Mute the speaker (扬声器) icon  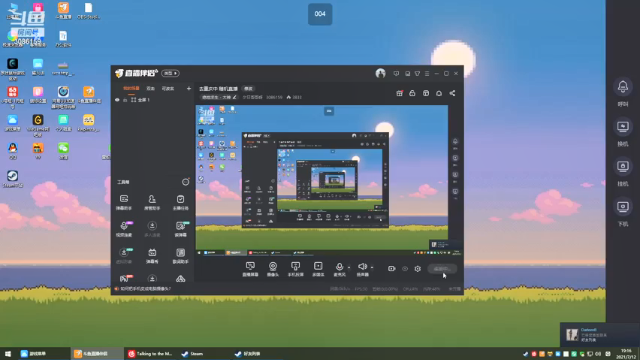[x=362, y=267]
